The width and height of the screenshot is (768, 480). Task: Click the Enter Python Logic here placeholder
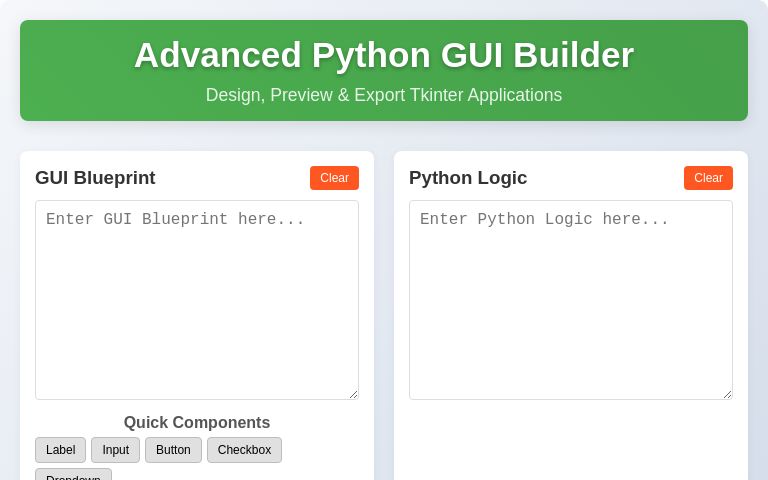pyautogui.click(x=544, y=220)
